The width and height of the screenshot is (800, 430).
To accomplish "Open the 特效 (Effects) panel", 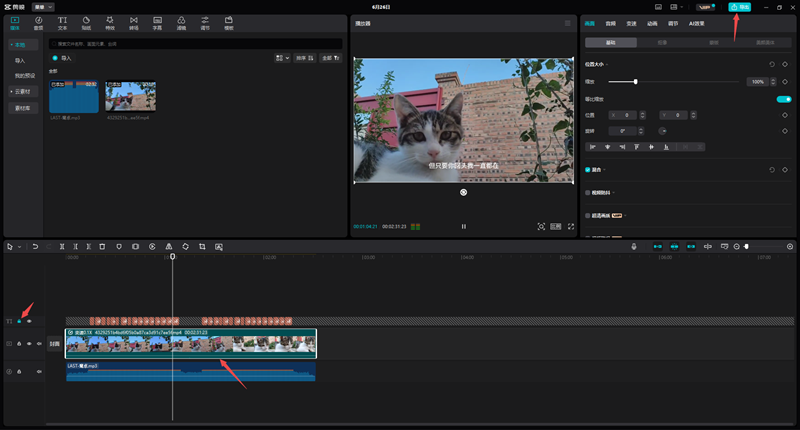I will point(109,21).
